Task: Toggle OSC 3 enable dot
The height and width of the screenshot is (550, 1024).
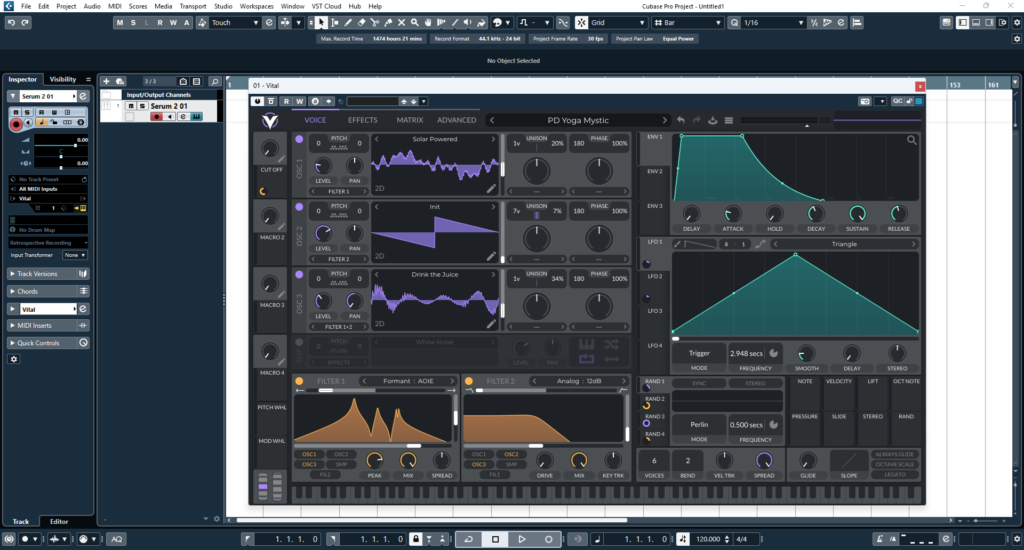Action: [299, 275]
